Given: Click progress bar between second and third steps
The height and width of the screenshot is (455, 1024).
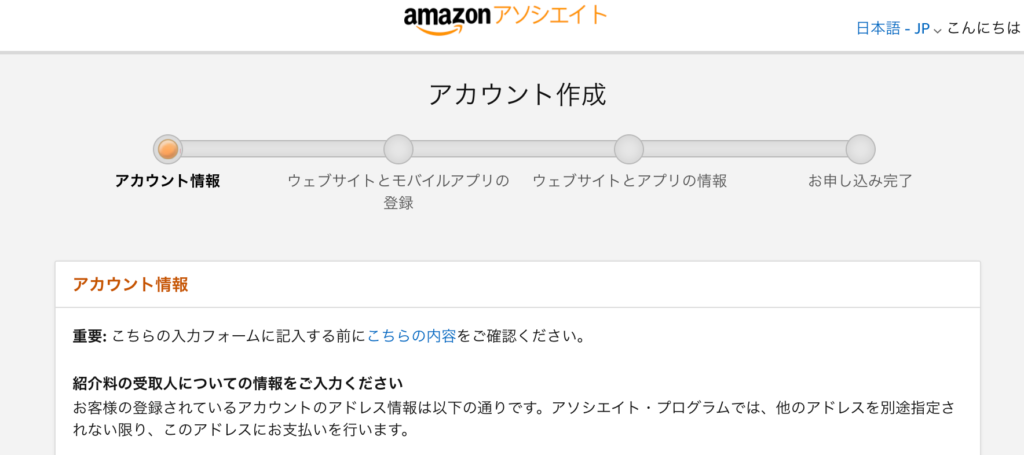Looking at the screenshot, I should coord(513,149).
